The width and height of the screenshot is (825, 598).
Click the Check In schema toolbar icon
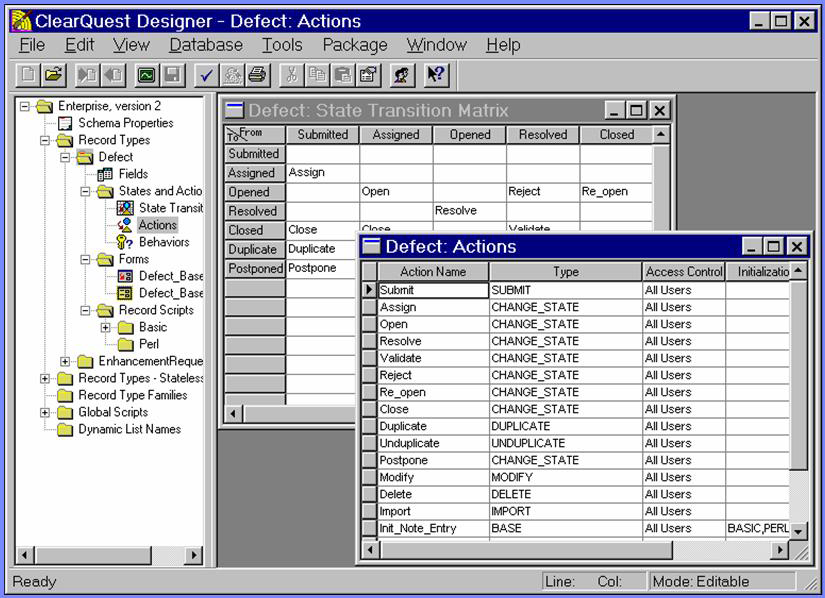click(x=113, y=75)
